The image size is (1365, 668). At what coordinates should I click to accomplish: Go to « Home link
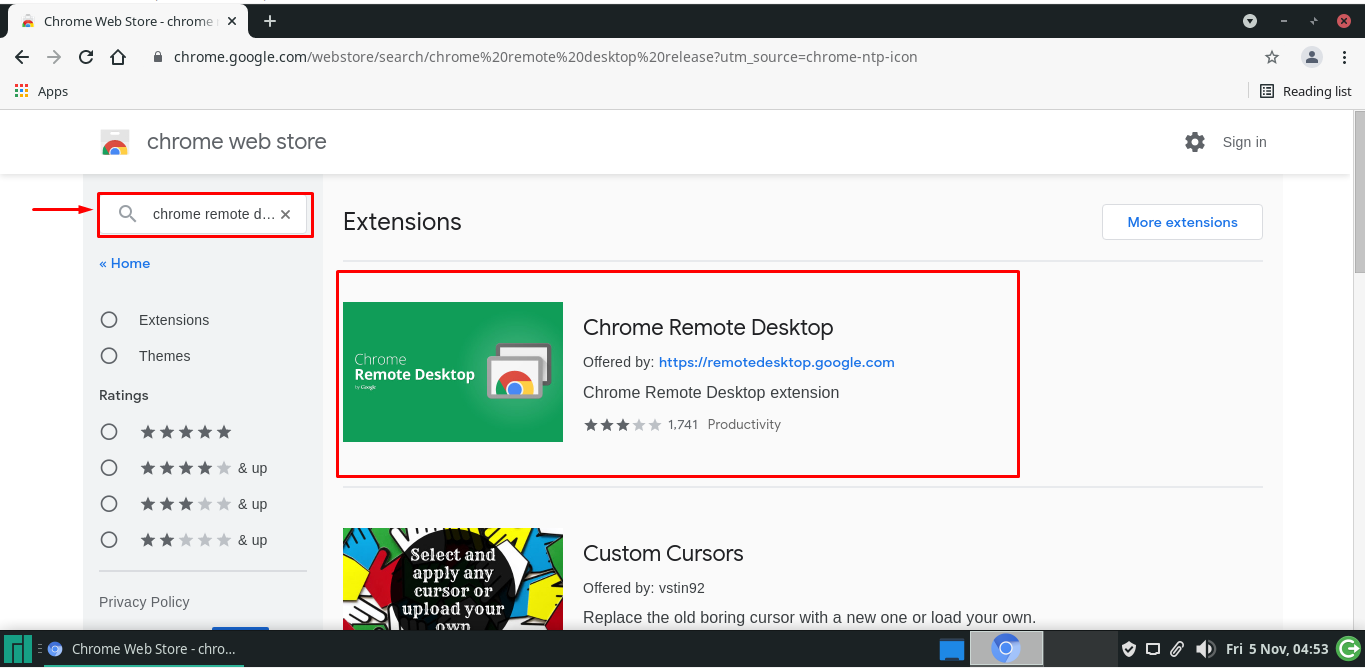pos(125,263)
